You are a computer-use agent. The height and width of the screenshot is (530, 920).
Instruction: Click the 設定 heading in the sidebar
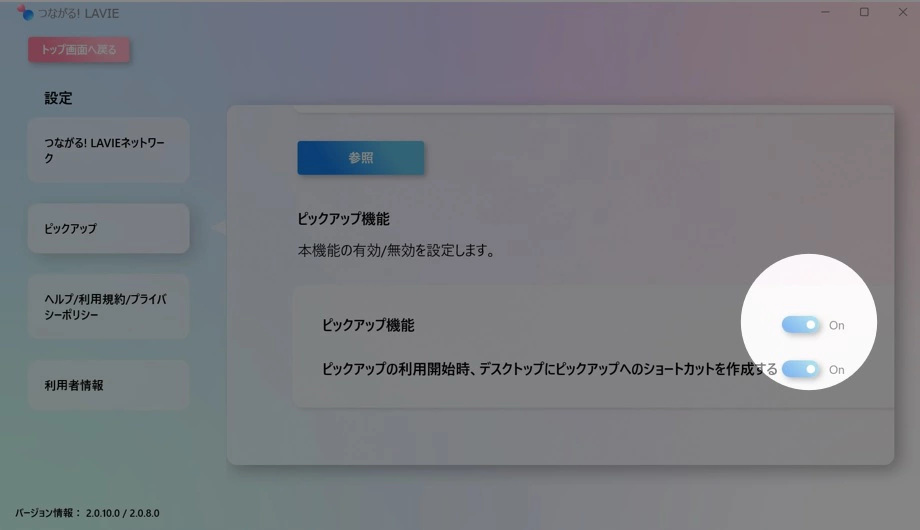(x=58, y=98)
